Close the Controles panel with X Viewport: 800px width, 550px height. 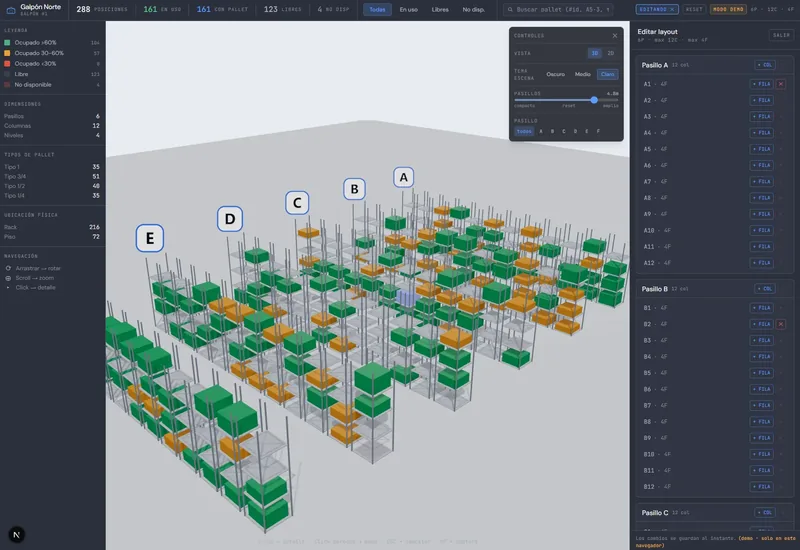pyautogui.click(x=615, y=36)
